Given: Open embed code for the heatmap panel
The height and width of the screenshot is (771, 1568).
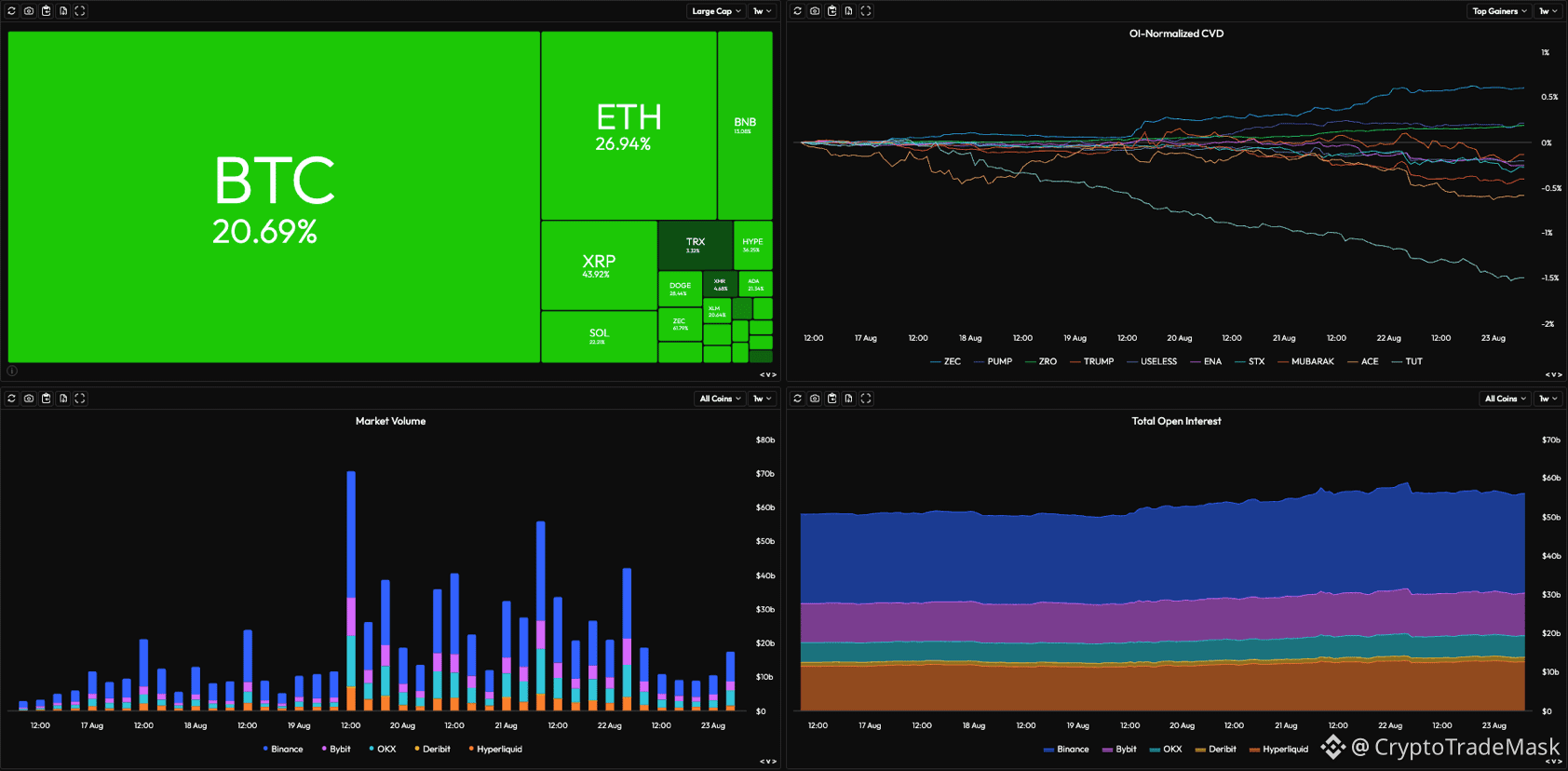Looking at the screenshot, I should point(768,374).
